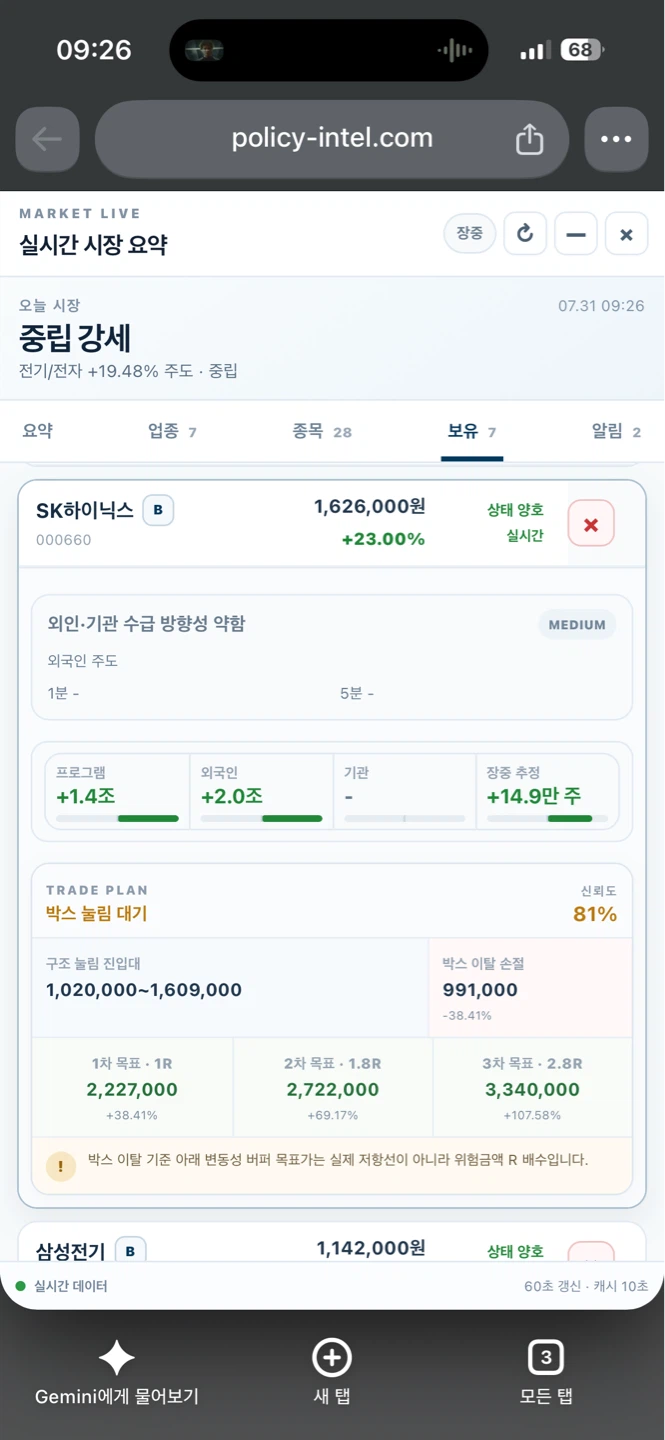Tap the 1차 목표 2,227,000 target cell
Screen dimensions: 665x1440
coord(132,1088)
